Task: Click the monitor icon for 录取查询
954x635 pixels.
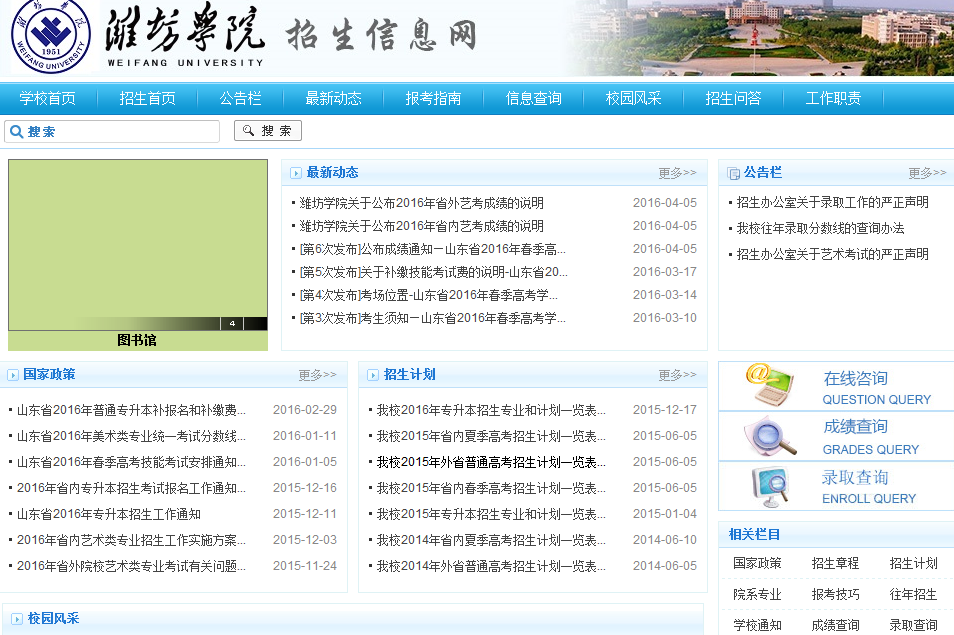Action: [x=770, y=487]
